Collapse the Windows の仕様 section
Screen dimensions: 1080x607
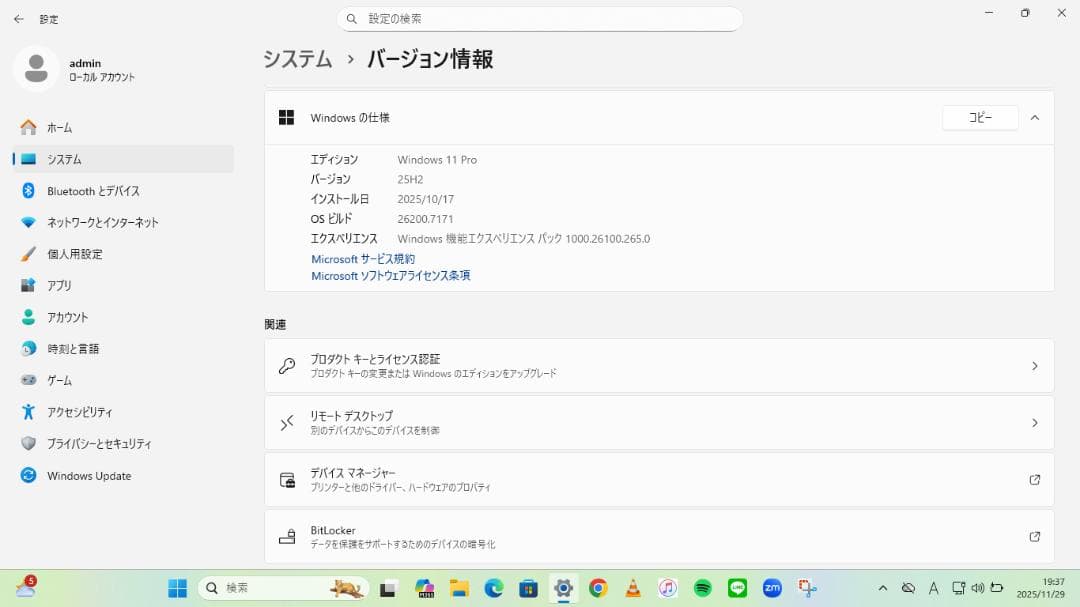pos(1035,118)
